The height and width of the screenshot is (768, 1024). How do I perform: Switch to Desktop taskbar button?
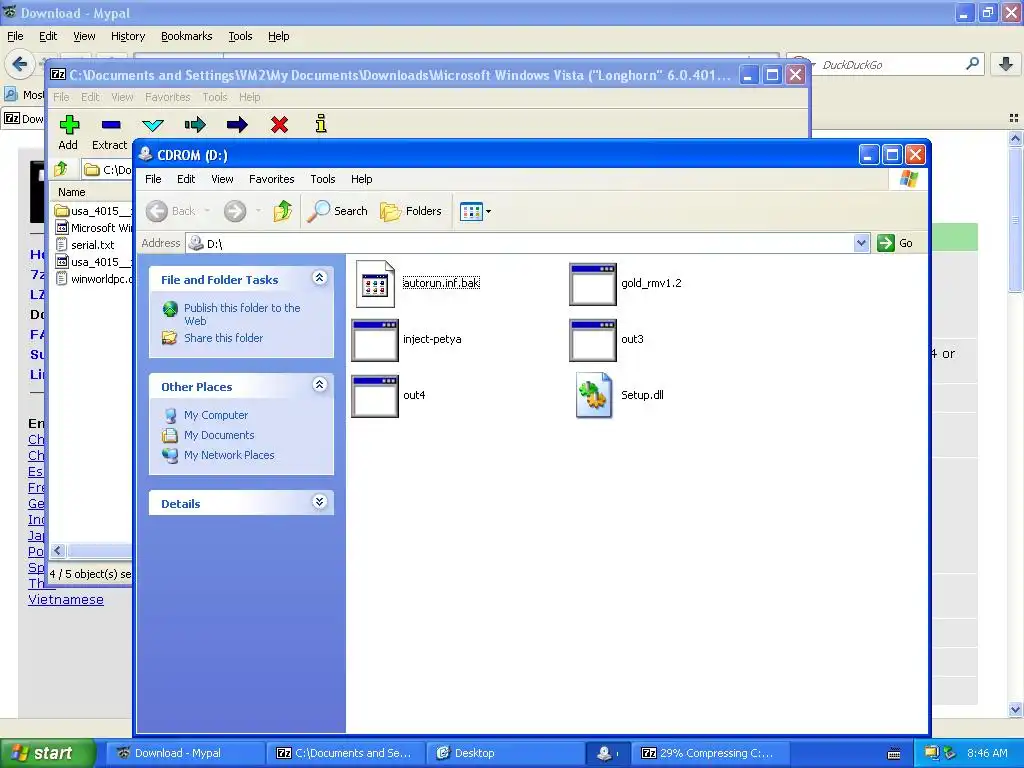coord(504,753)
